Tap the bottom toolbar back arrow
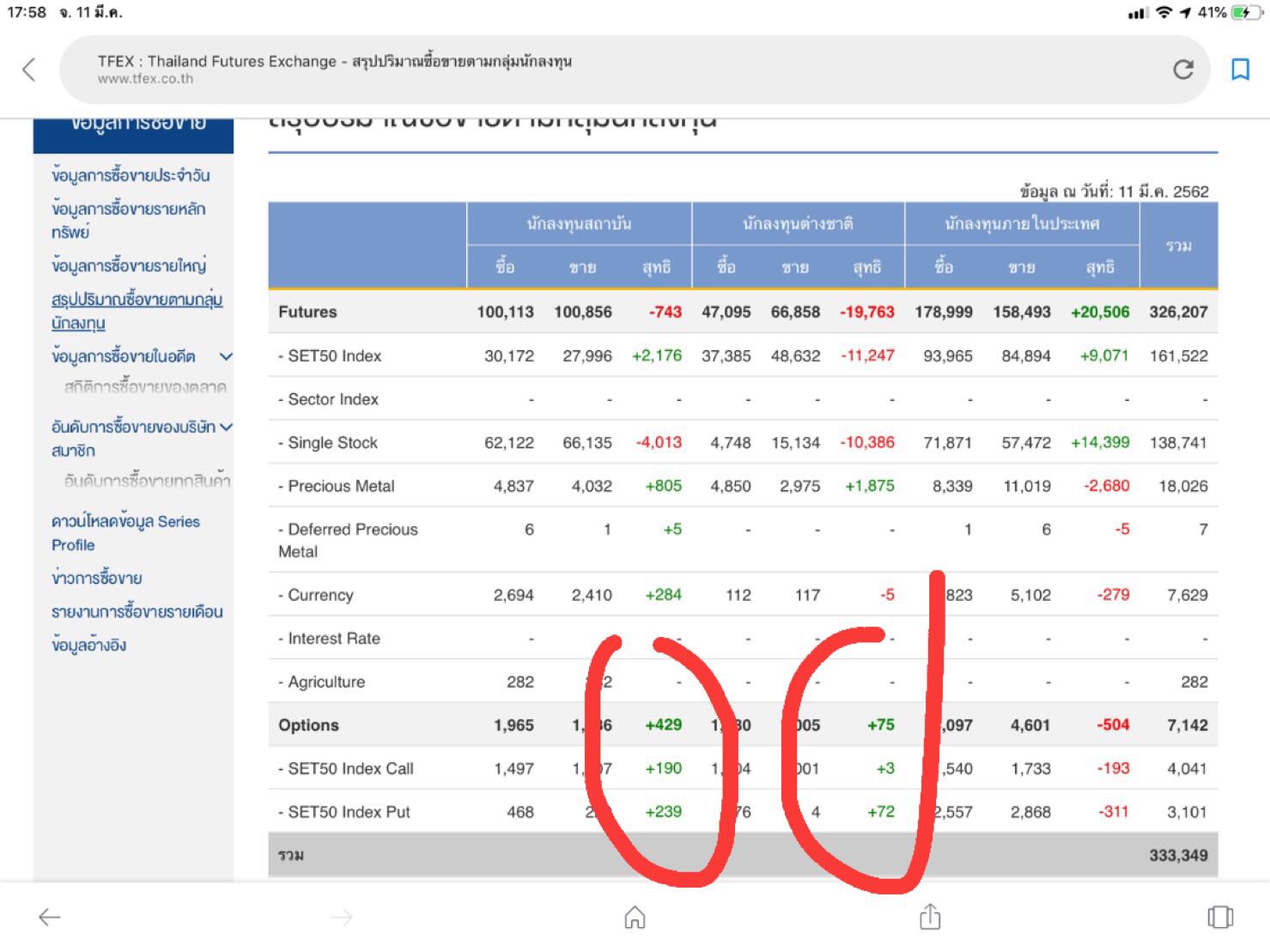Image resolution: width=1270 pixels, height=952 pixels. click(x=50, y=917)
